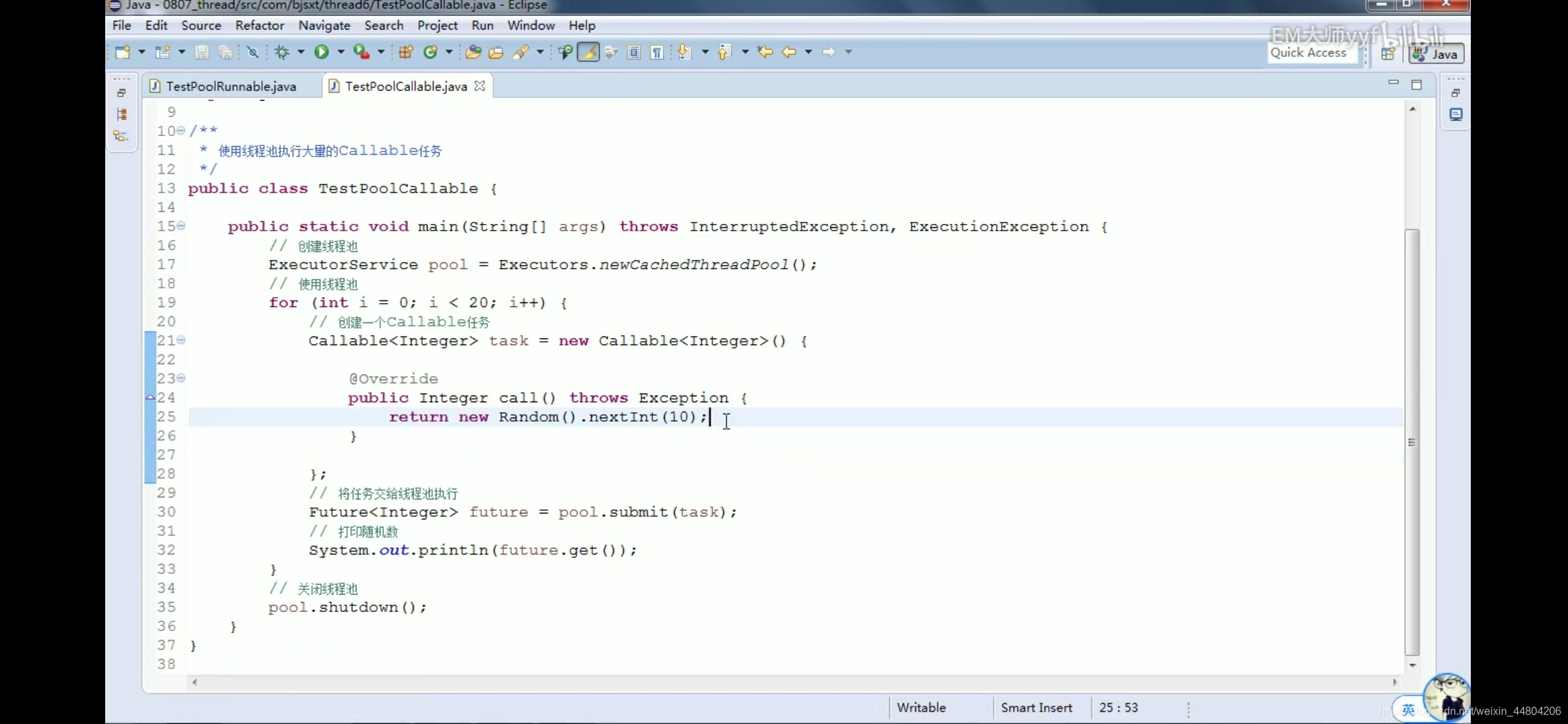
Task: Toggle Show Whitespace Characters pilcrow
Action: tap(657, 52)
